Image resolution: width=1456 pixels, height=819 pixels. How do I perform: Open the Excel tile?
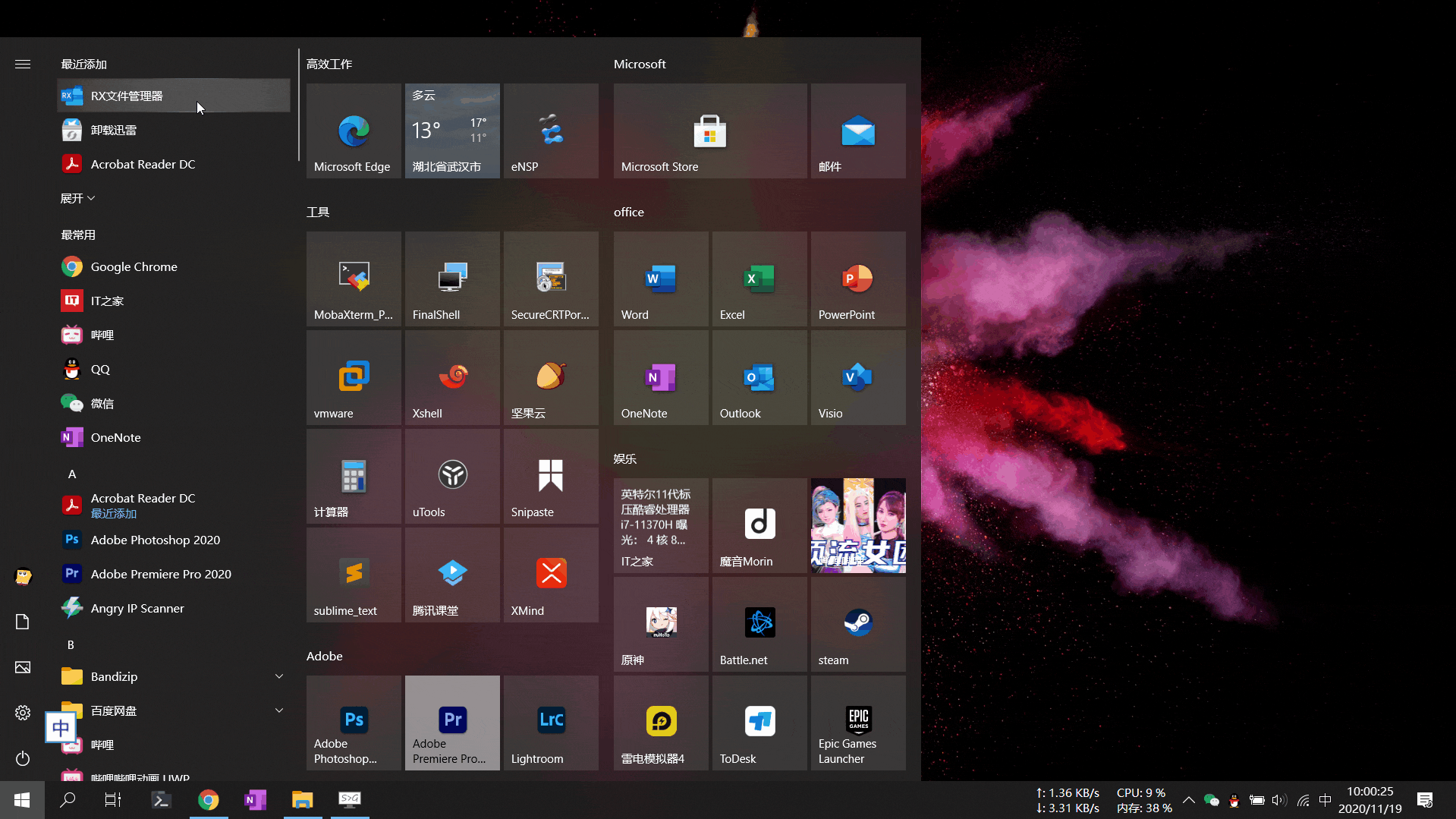point(759,279)
